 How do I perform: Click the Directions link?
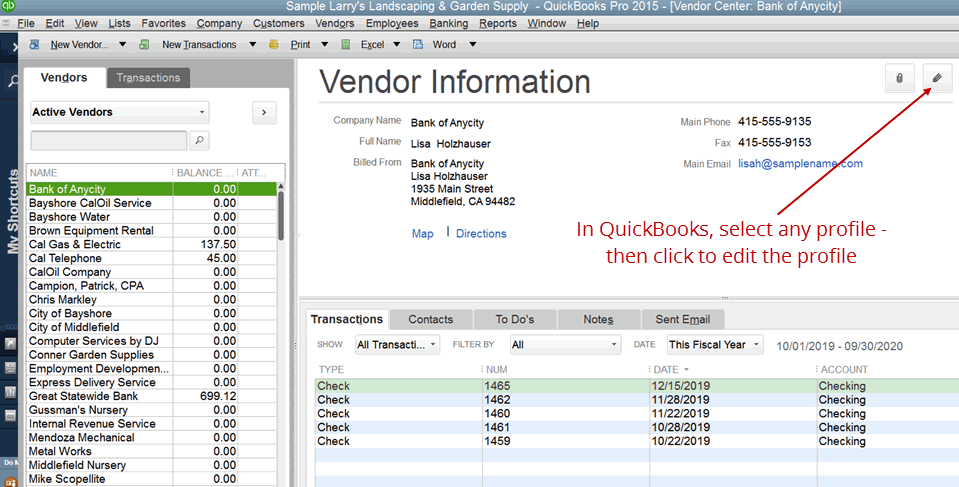click(481, 234)
